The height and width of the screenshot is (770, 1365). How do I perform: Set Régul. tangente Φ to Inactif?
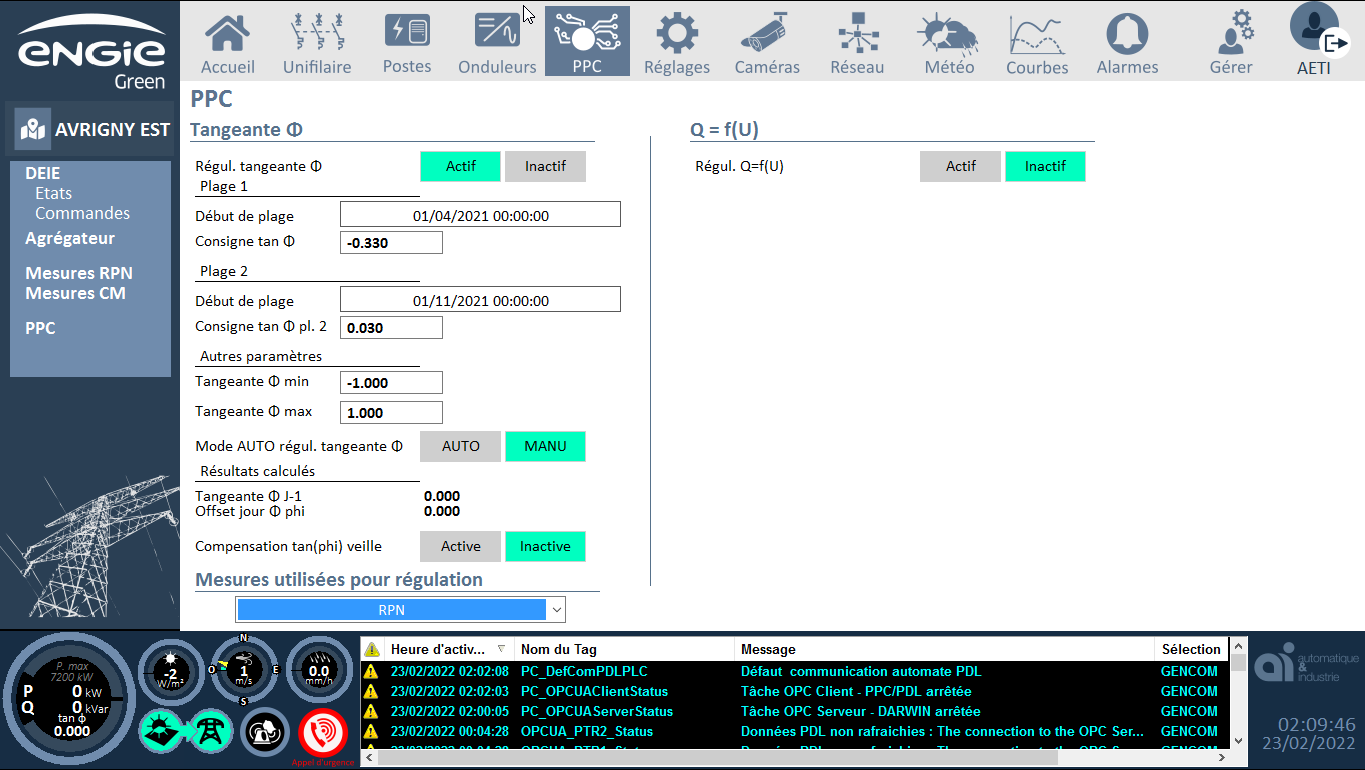click(545, 167)
